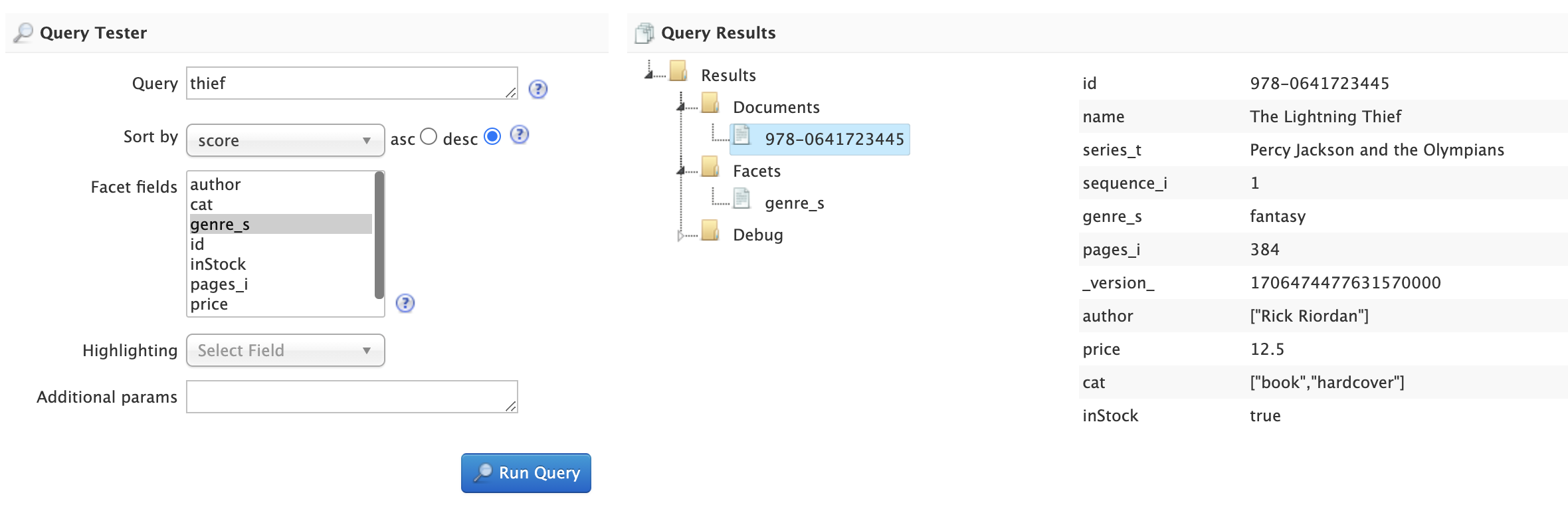Collapse the Documents tree node

tap(680, 107)
